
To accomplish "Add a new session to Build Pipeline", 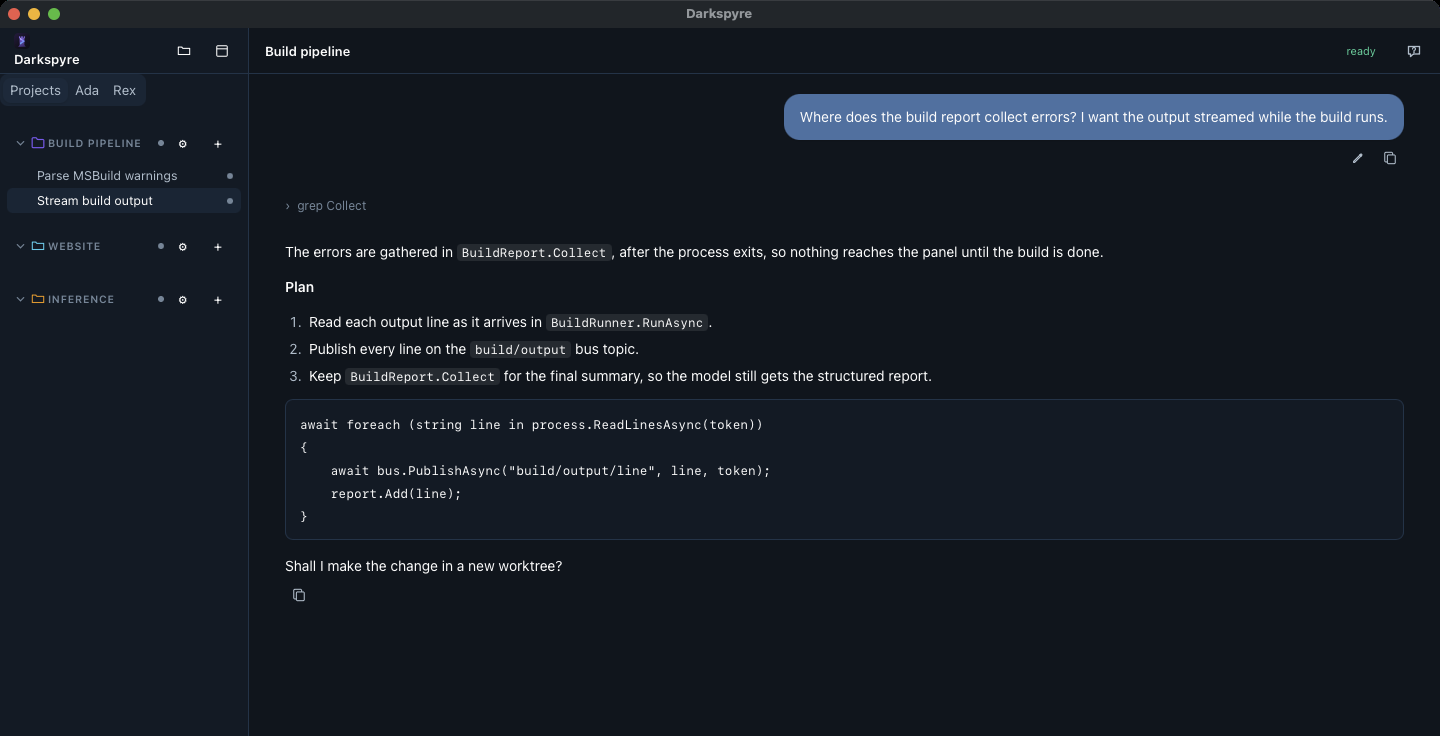I will click(x=218, y=144).
